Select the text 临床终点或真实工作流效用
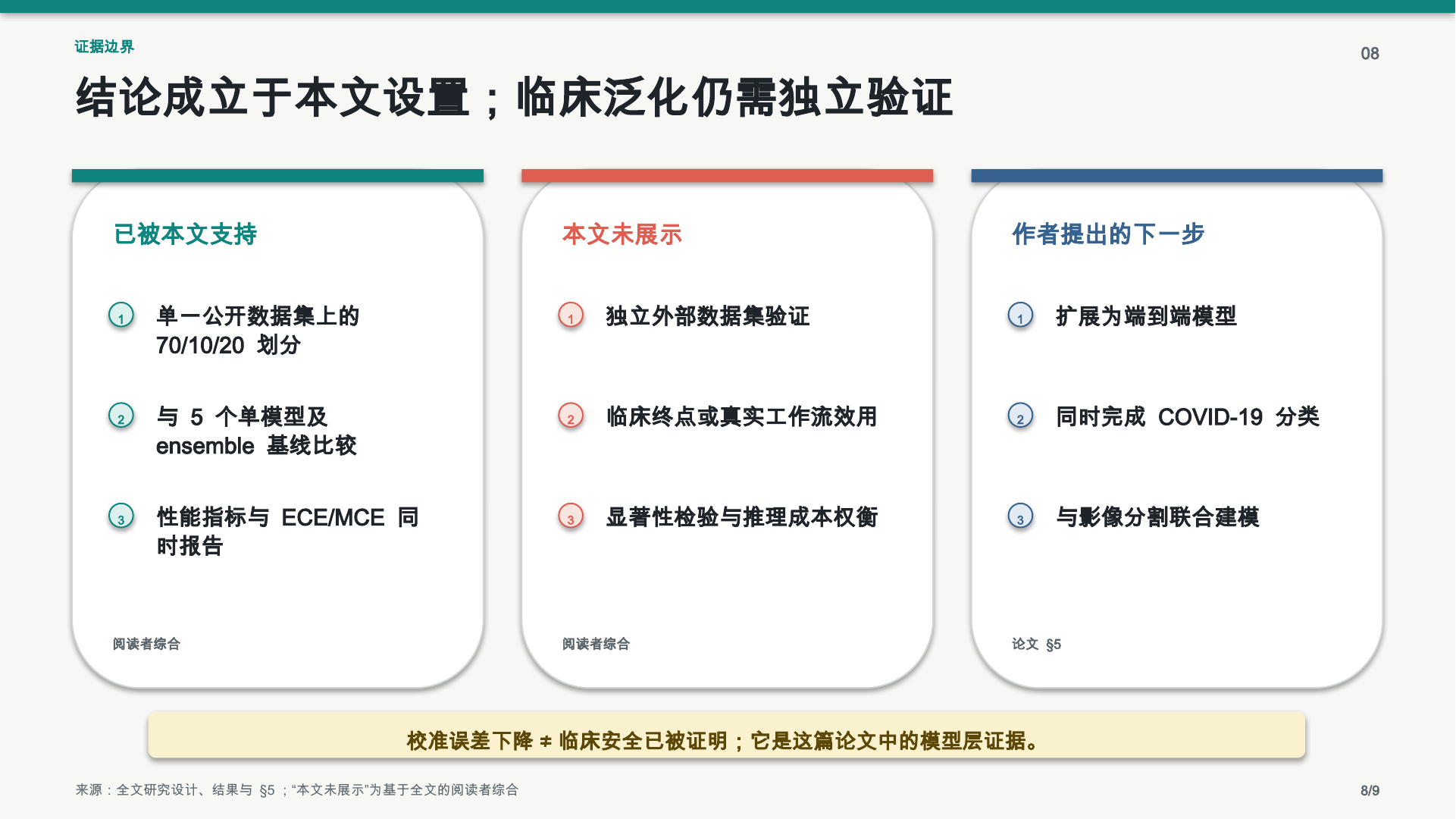This screenshot has width=1456, height=819. tap(741, 416)
